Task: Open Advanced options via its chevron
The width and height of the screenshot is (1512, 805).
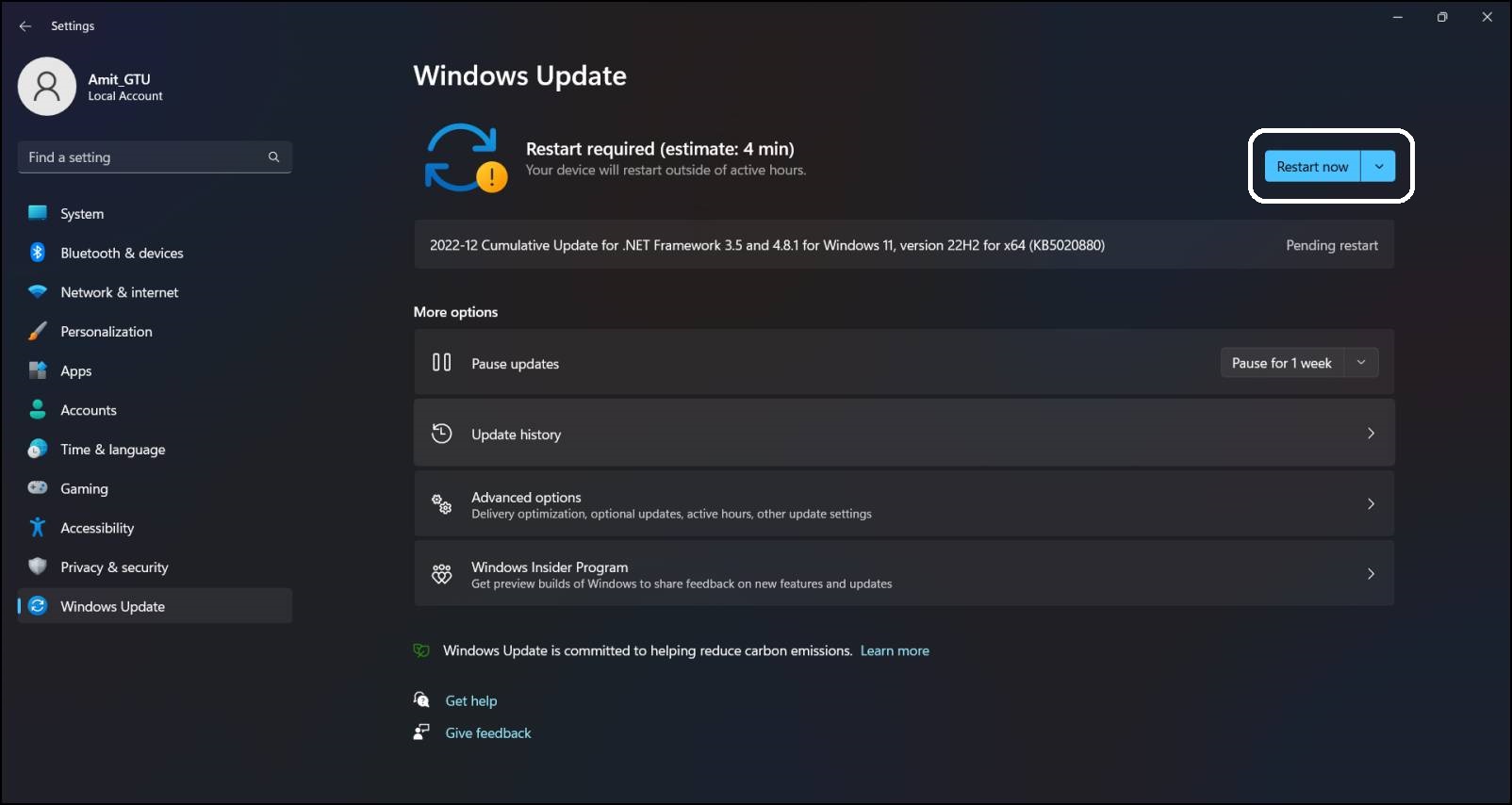Action: coord(1371,504)
